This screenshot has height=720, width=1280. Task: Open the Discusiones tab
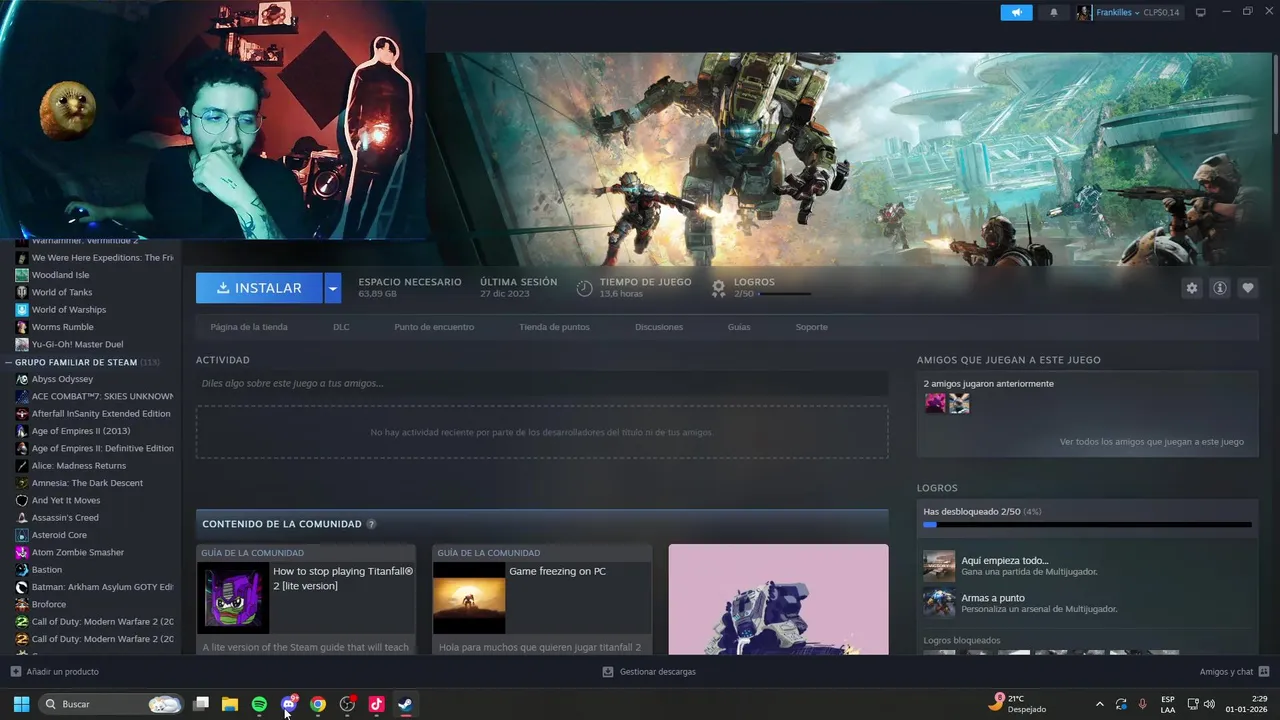click(659, 327)
